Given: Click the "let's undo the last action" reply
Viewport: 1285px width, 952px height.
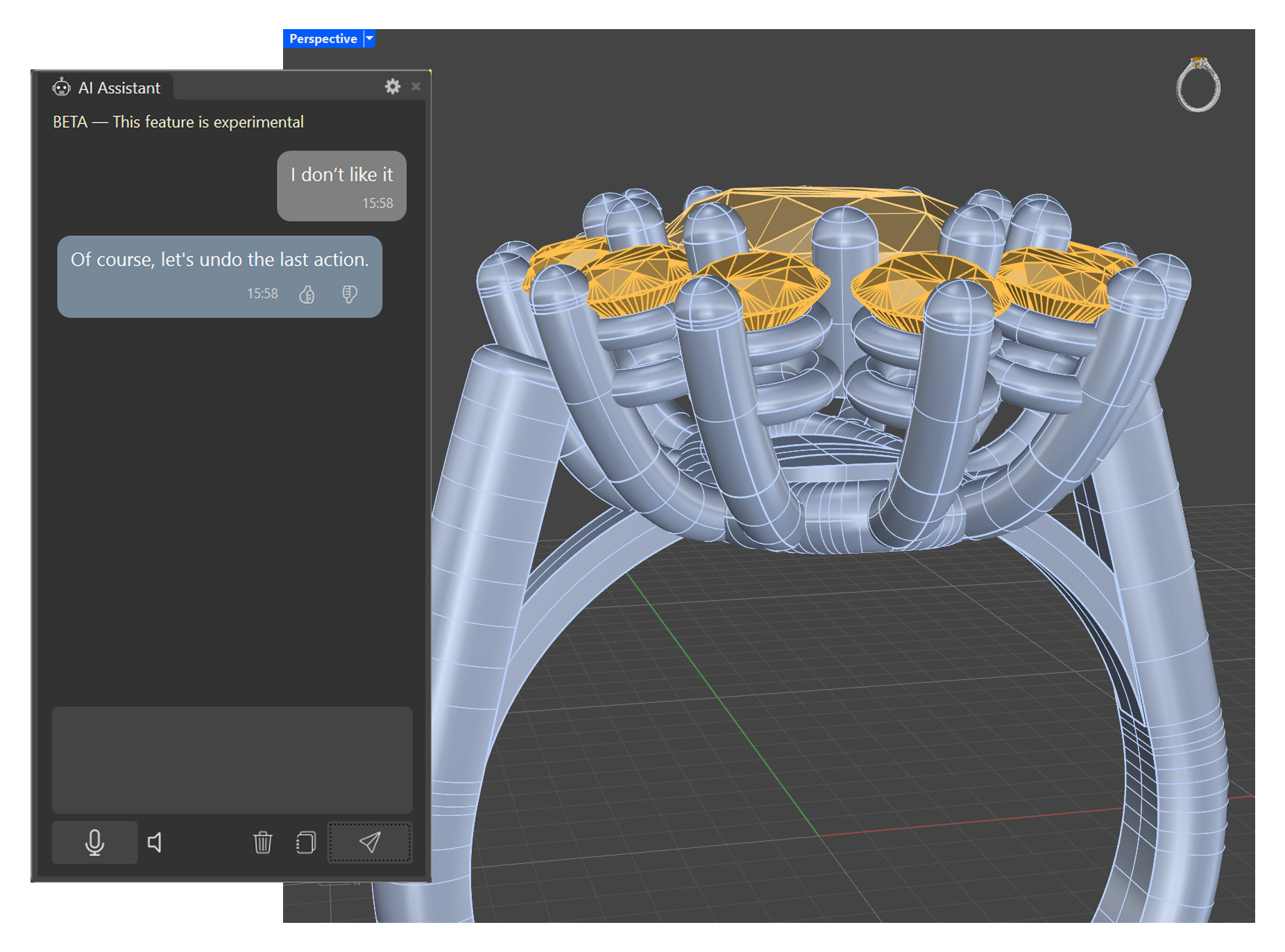Looking at the screenshot, I should (219, 260).
